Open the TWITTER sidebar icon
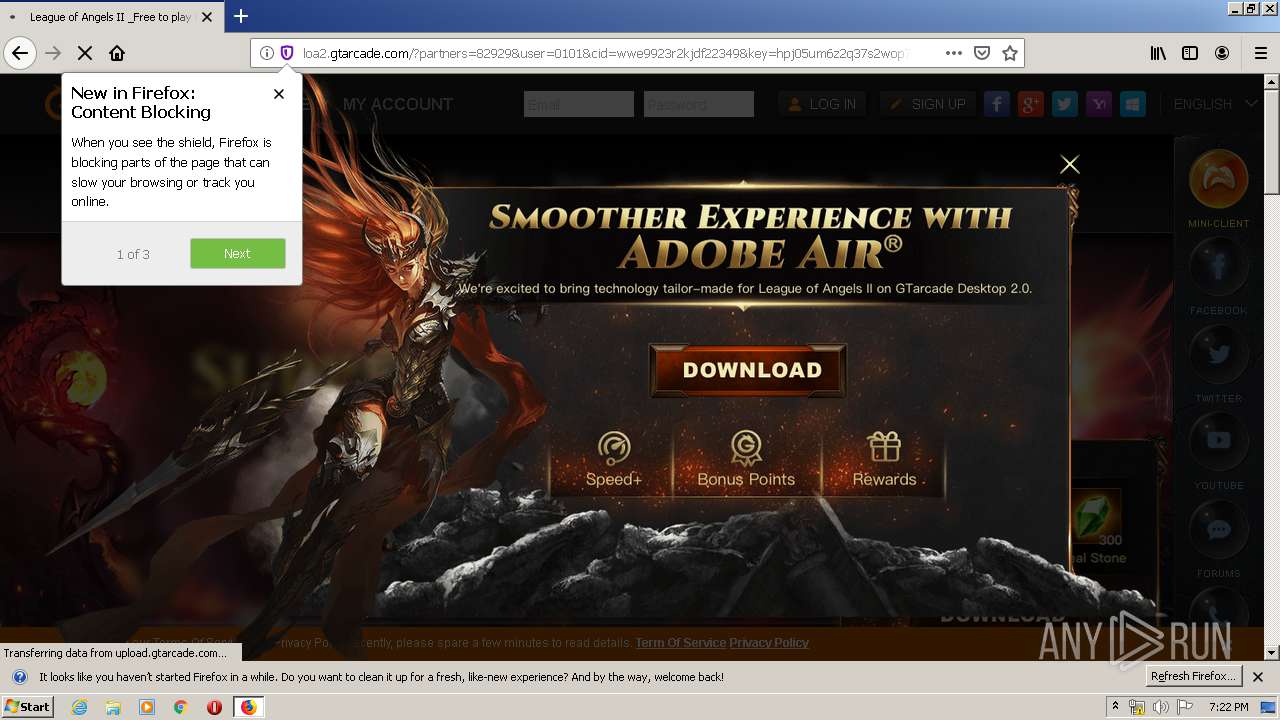Image resolution: width=1280 pixels, height=720 pixels. 1218,354
